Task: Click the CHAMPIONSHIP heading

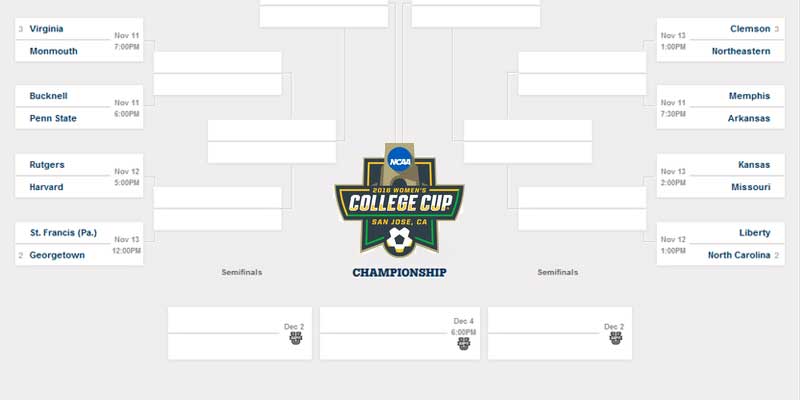Action: (x=399, y=272)
